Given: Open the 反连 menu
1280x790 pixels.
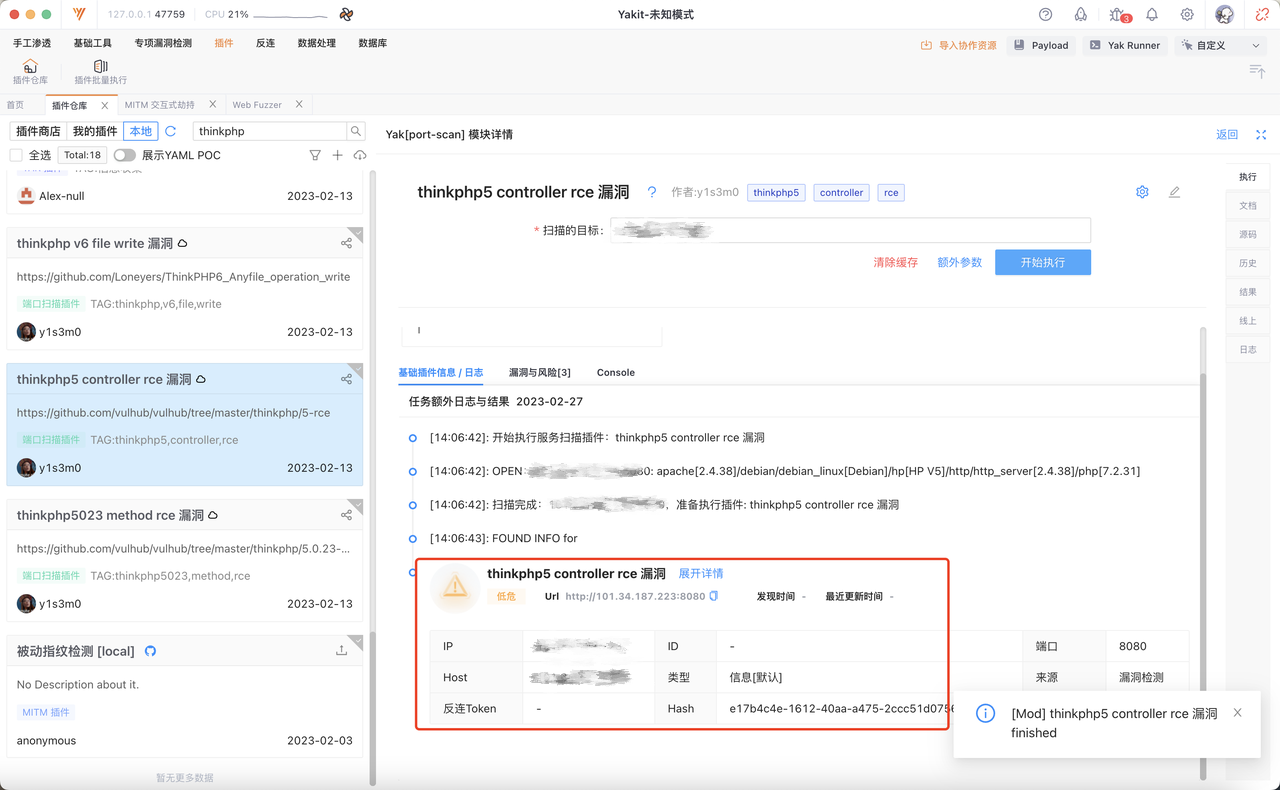Looking at the screenshot, I should [265, 43].
